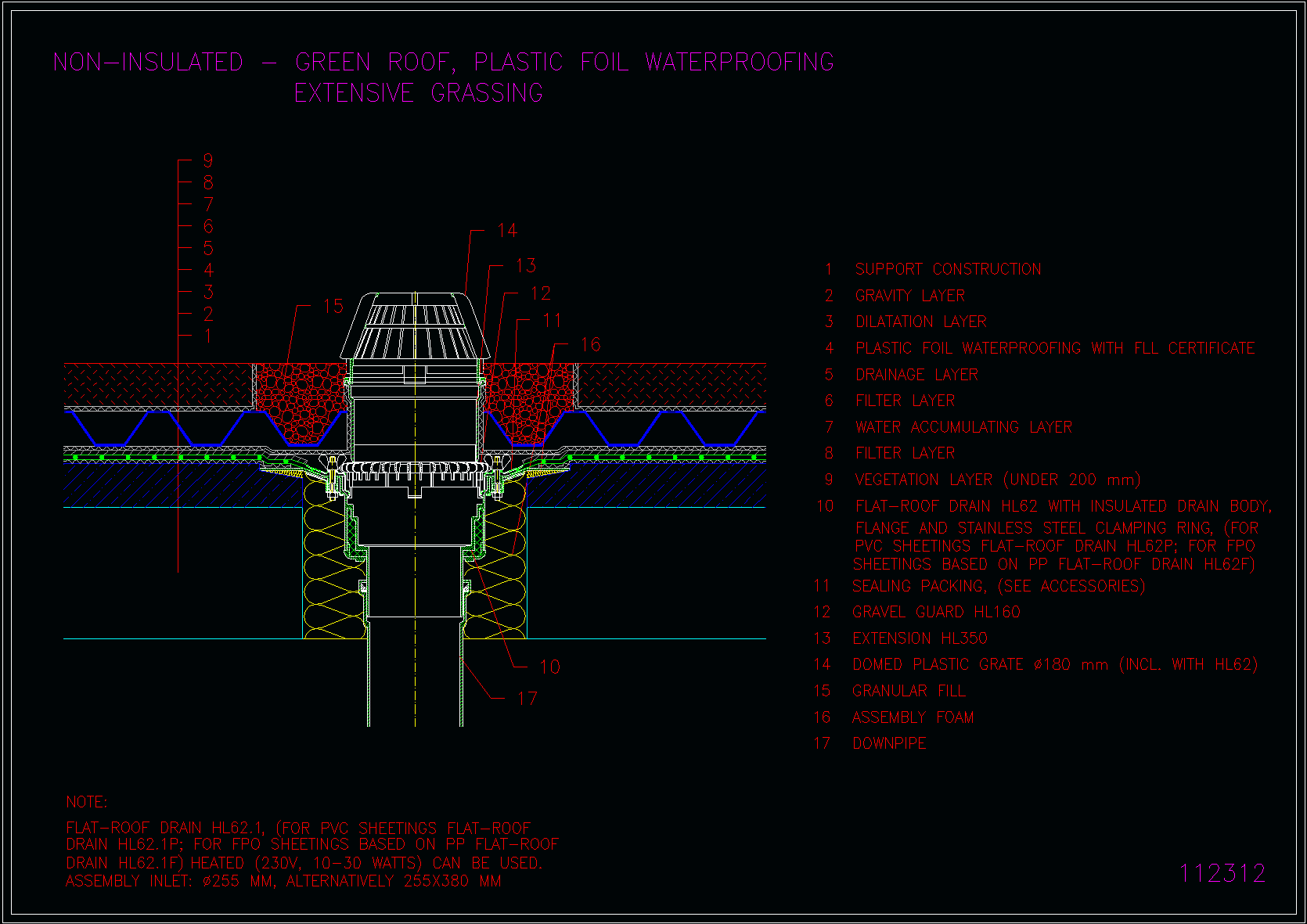The image size is (1307, 924).
Task: Click callout label '17' near the downpipe
Action: coord(527,699)
